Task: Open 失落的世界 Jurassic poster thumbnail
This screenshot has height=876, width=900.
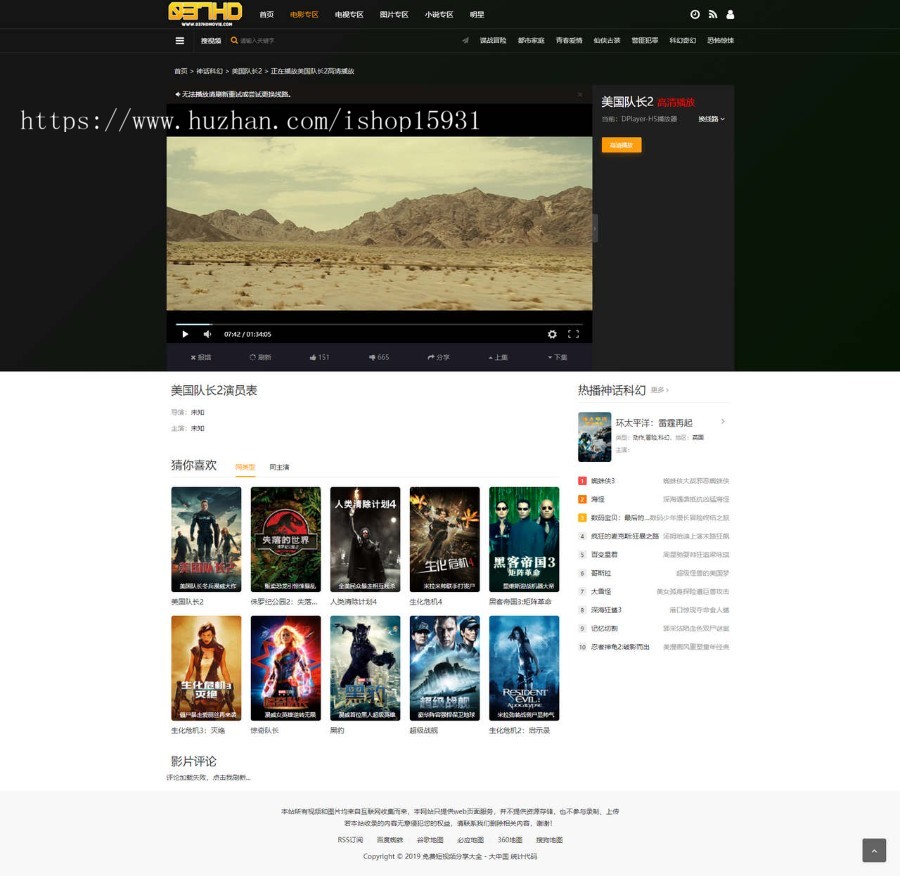Action: coord(286,539)
